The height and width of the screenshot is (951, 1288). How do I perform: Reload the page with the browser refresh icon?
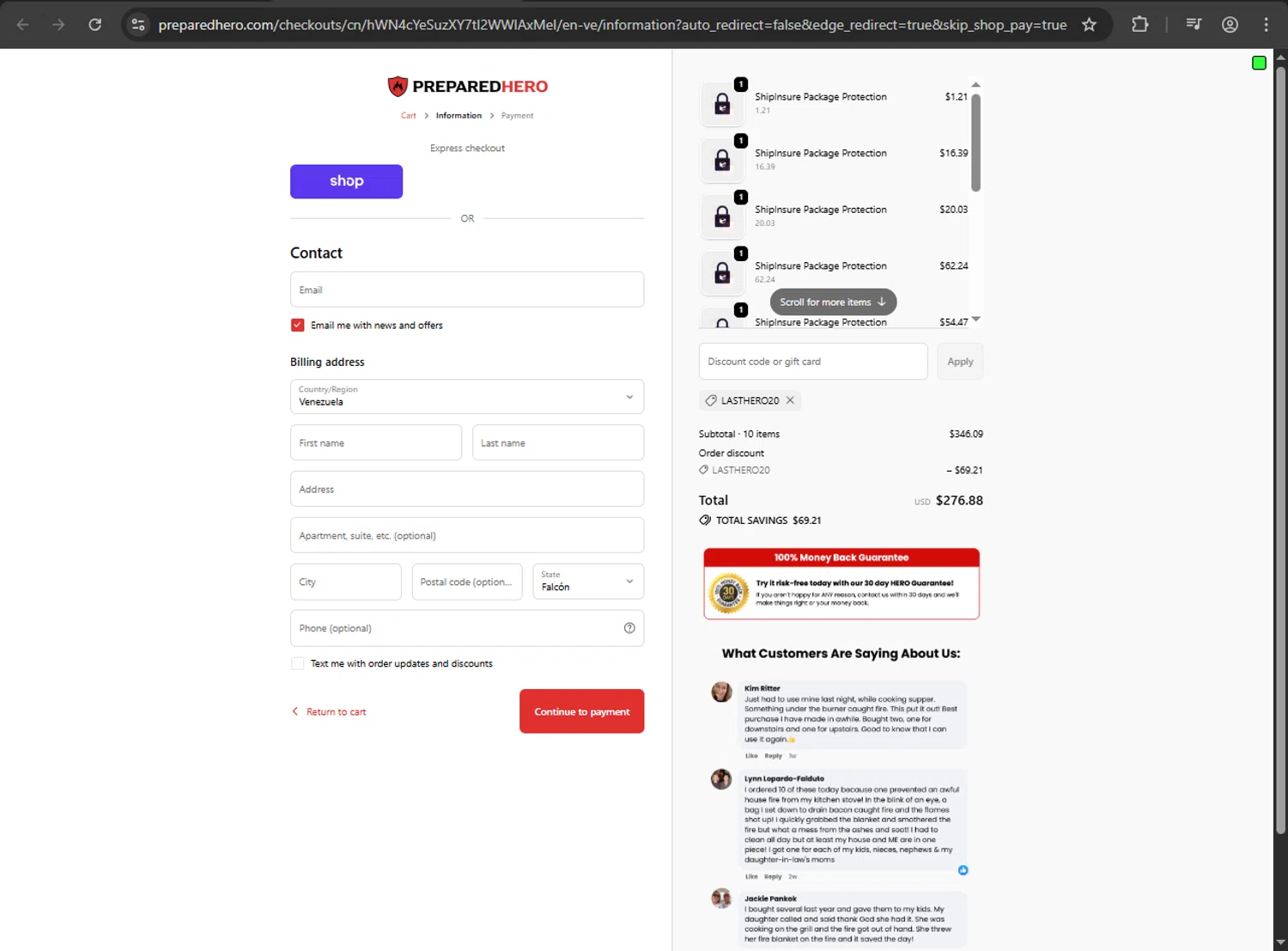95,24
